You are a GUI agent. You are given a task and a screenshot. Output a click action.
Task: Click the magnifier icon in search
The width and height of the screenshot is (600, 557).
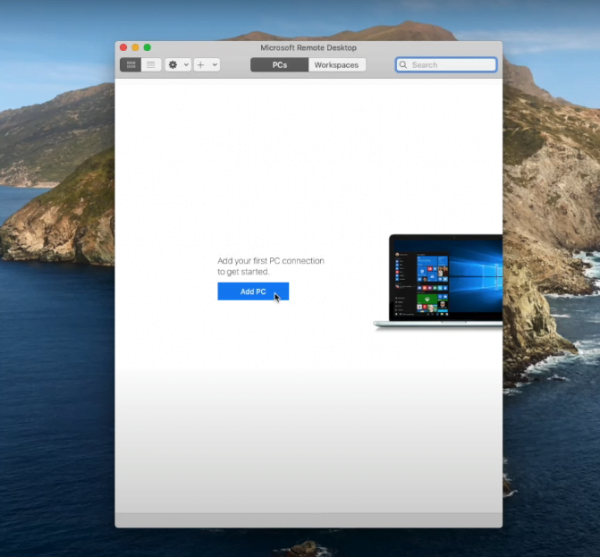tap(403, 65)
